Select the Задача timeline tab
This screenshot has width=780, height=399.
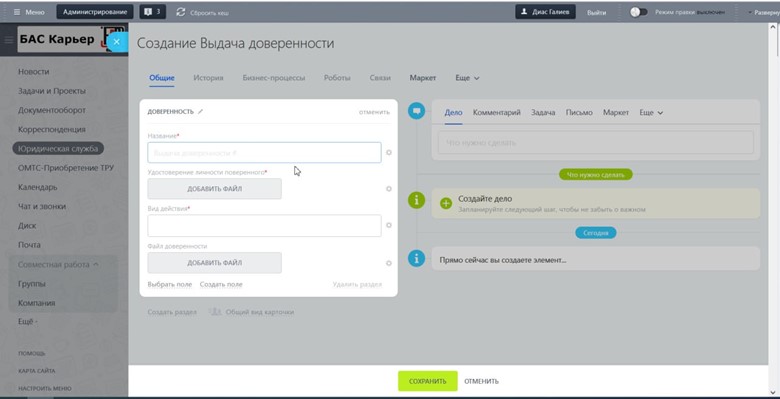pos(543,113)
